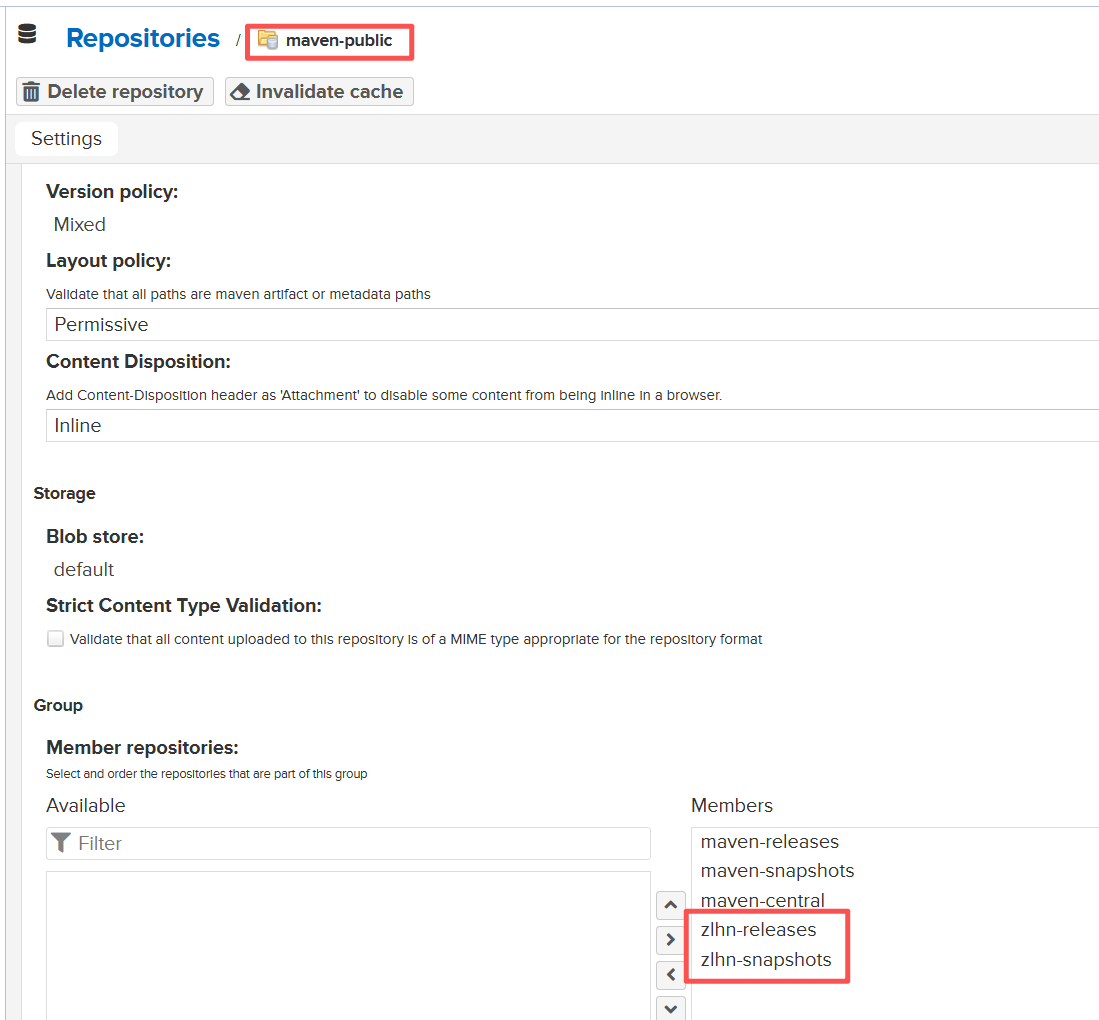
Task: Select zlhn-snapshots in Members list
Action: tap(765, 960)
